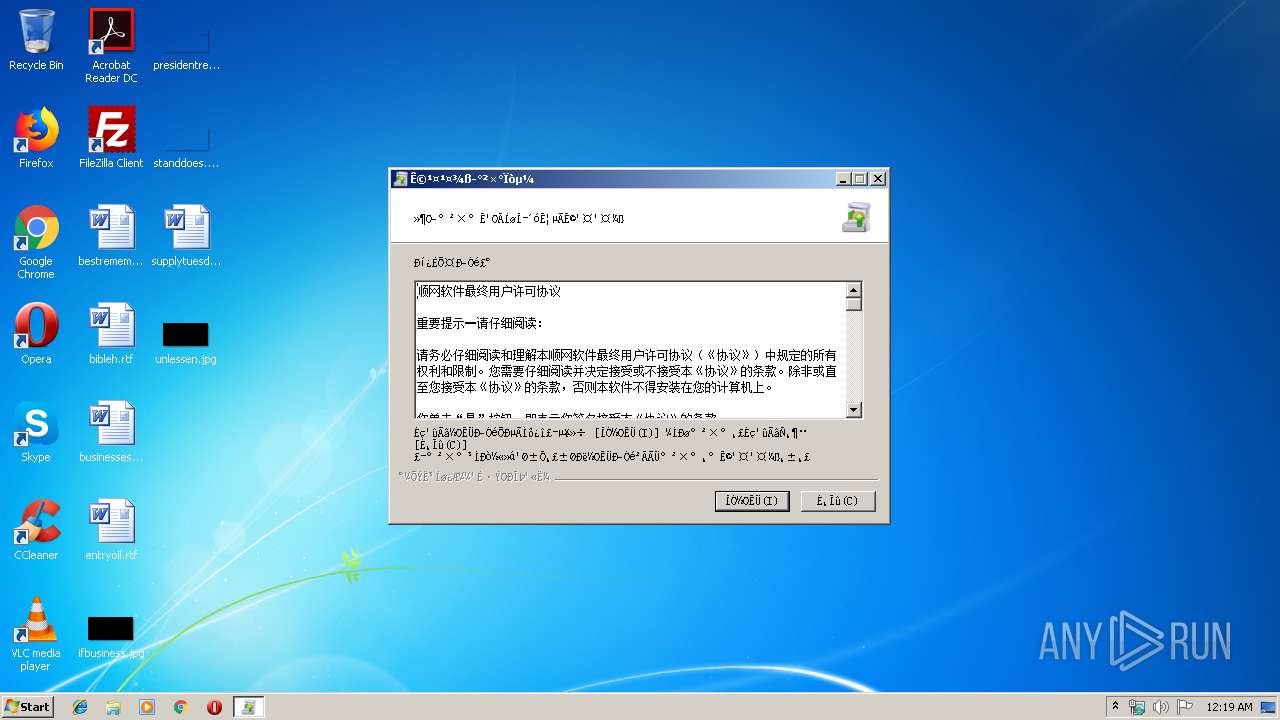Launch Firefox from the desktop
The width and height of the screenshot is (1280, 720).
36,138
